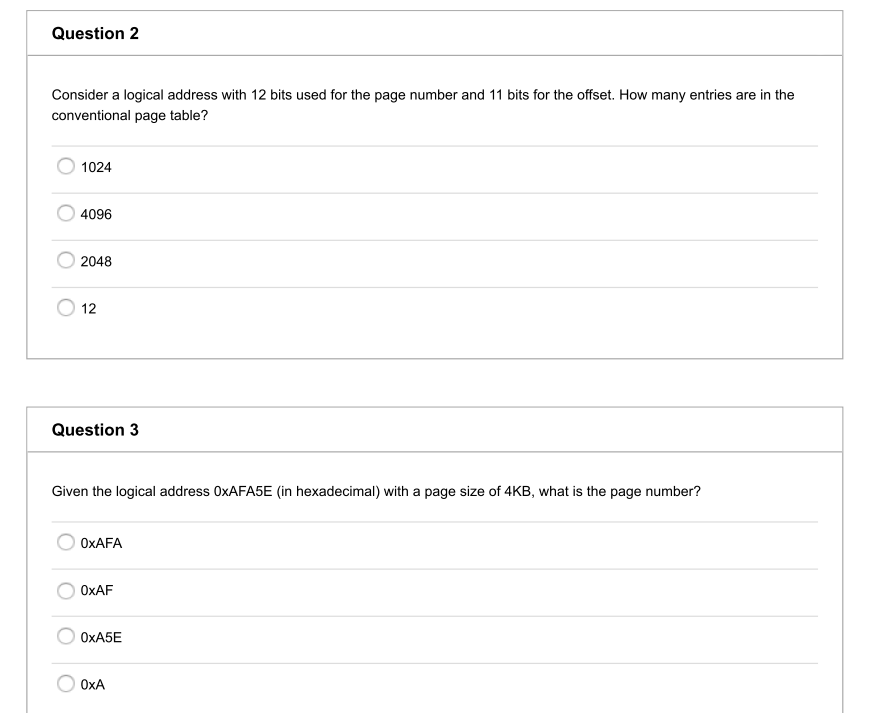
Task: Click the 12 answer label text
Action: [90, 308]
